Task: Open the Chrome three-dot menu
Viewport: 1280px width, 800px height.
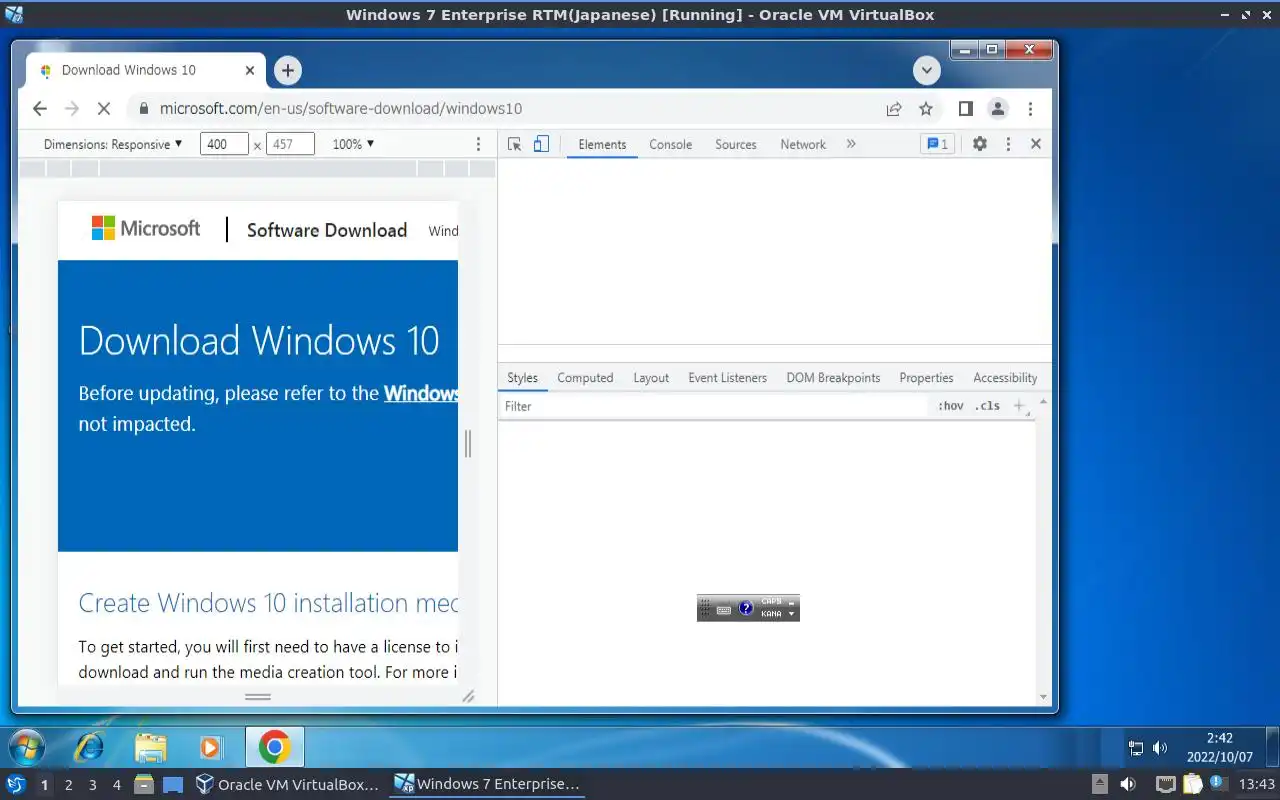Action: [1031, 109]
